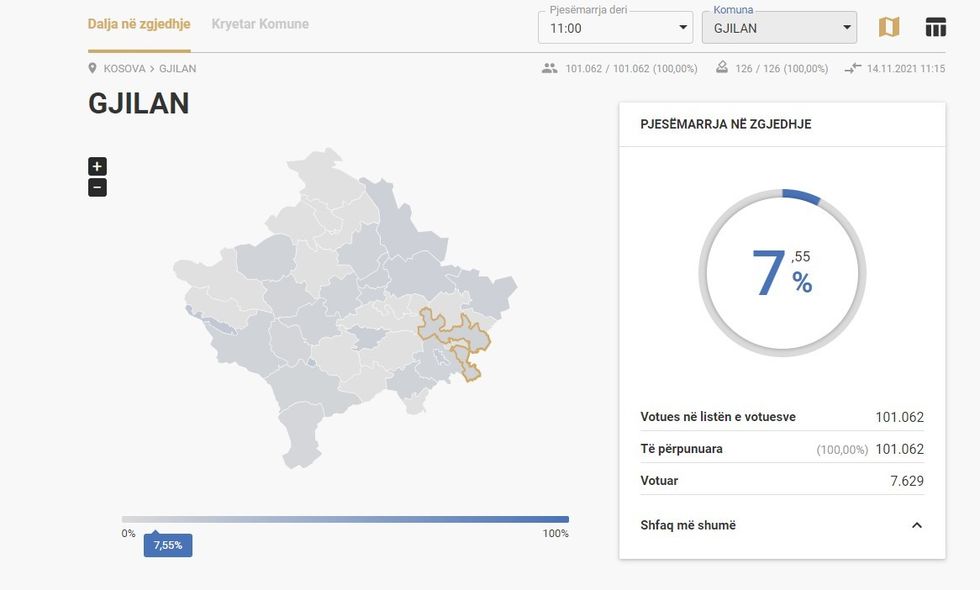The width and height of the screenshot is (980, 590).
Task: Zoom in on the map with plus button
Action: point(97,167)
